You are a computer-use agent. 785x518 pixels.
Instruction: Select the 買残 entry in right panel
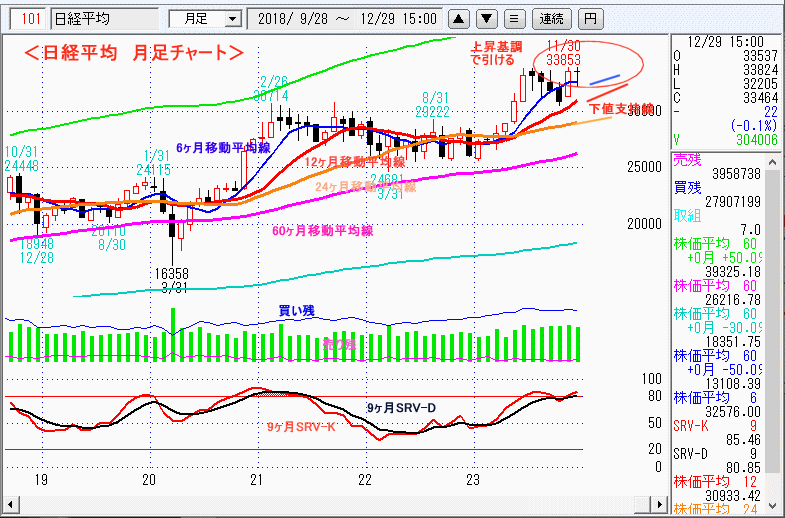[x=684, y=189]
